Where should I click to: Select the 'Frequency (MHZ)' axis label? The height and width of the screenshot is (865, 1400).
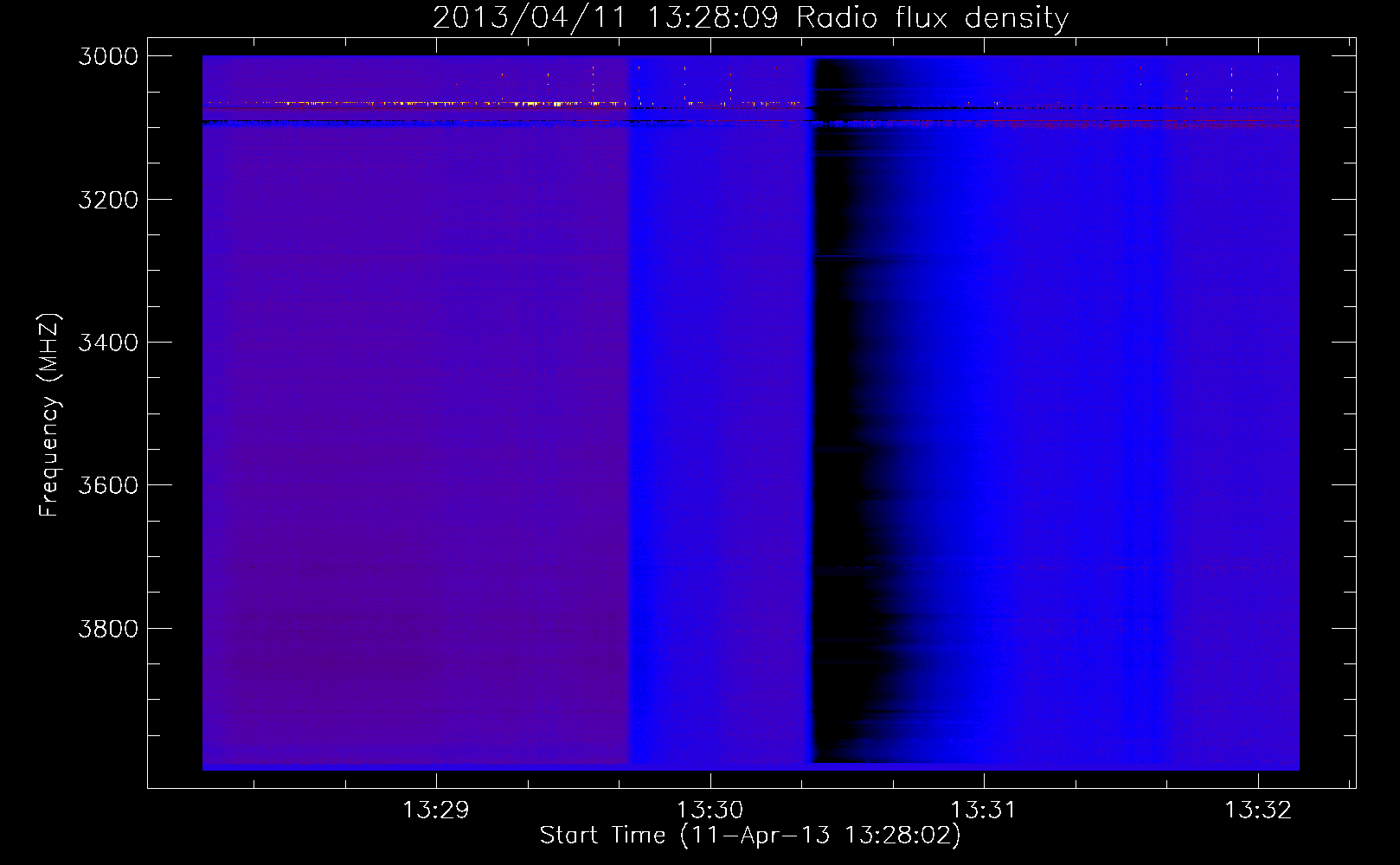[x=50, y=415]
